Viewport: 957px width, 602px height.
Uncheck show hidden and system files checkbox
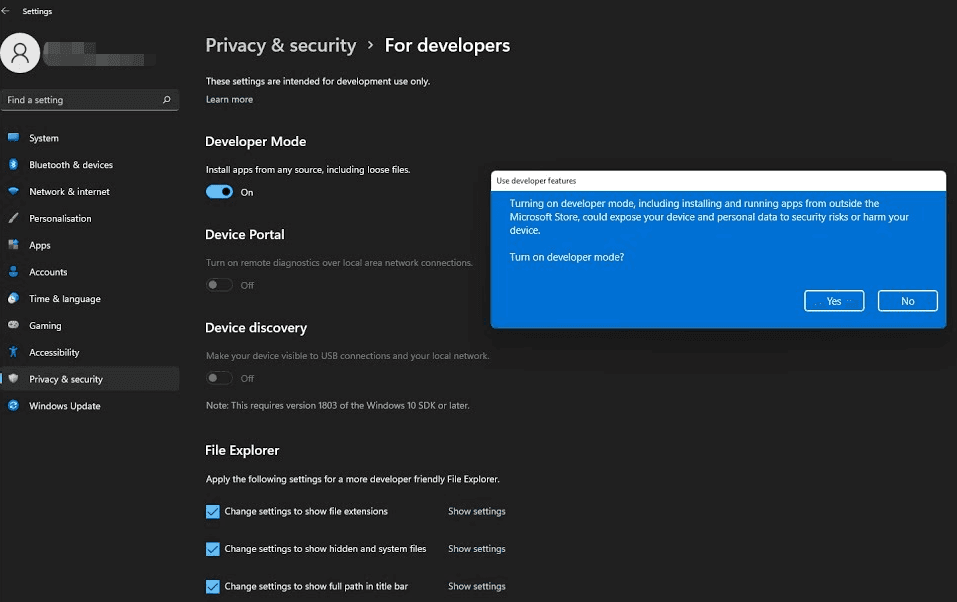click(x=212, y=549)
